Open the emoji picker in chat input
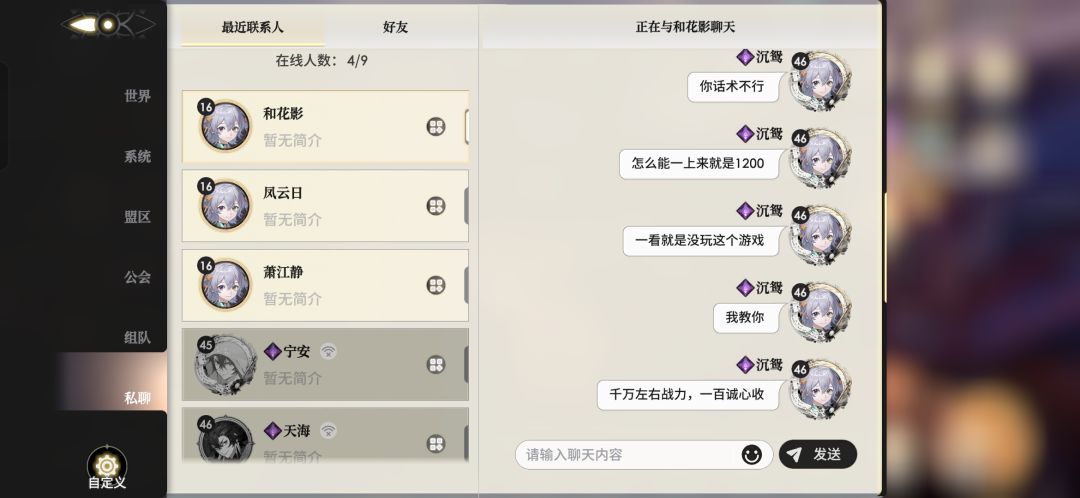 coord(751,455)
